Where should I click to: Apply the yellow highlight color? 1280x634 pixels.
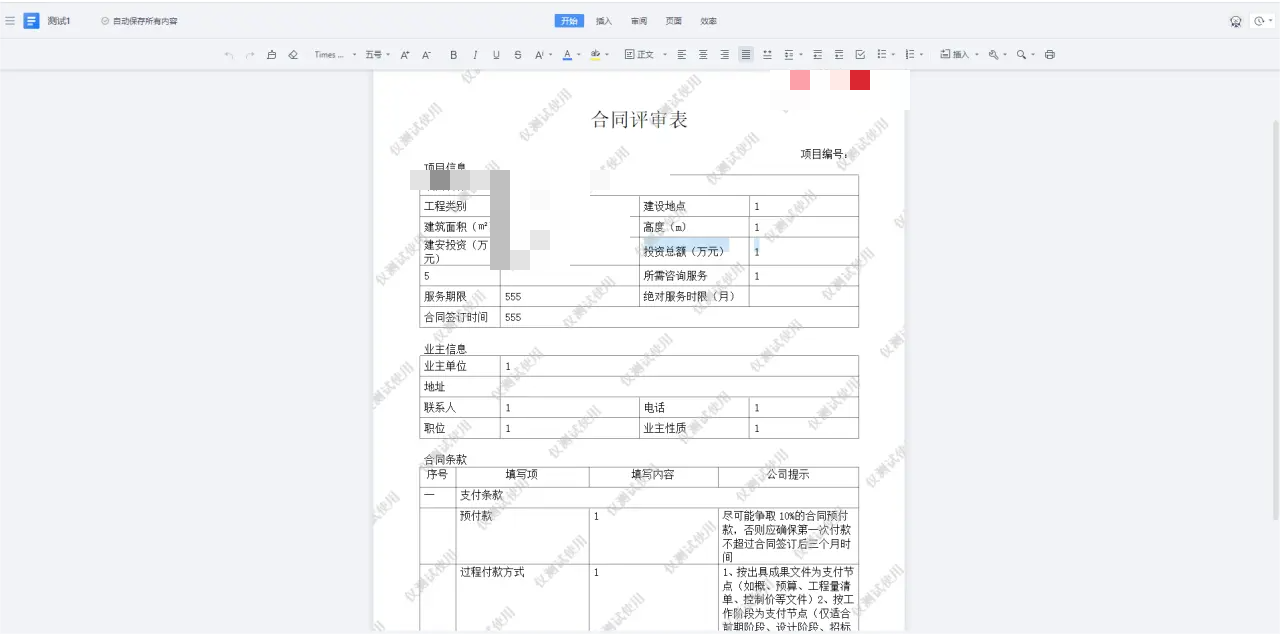(595, 55)
